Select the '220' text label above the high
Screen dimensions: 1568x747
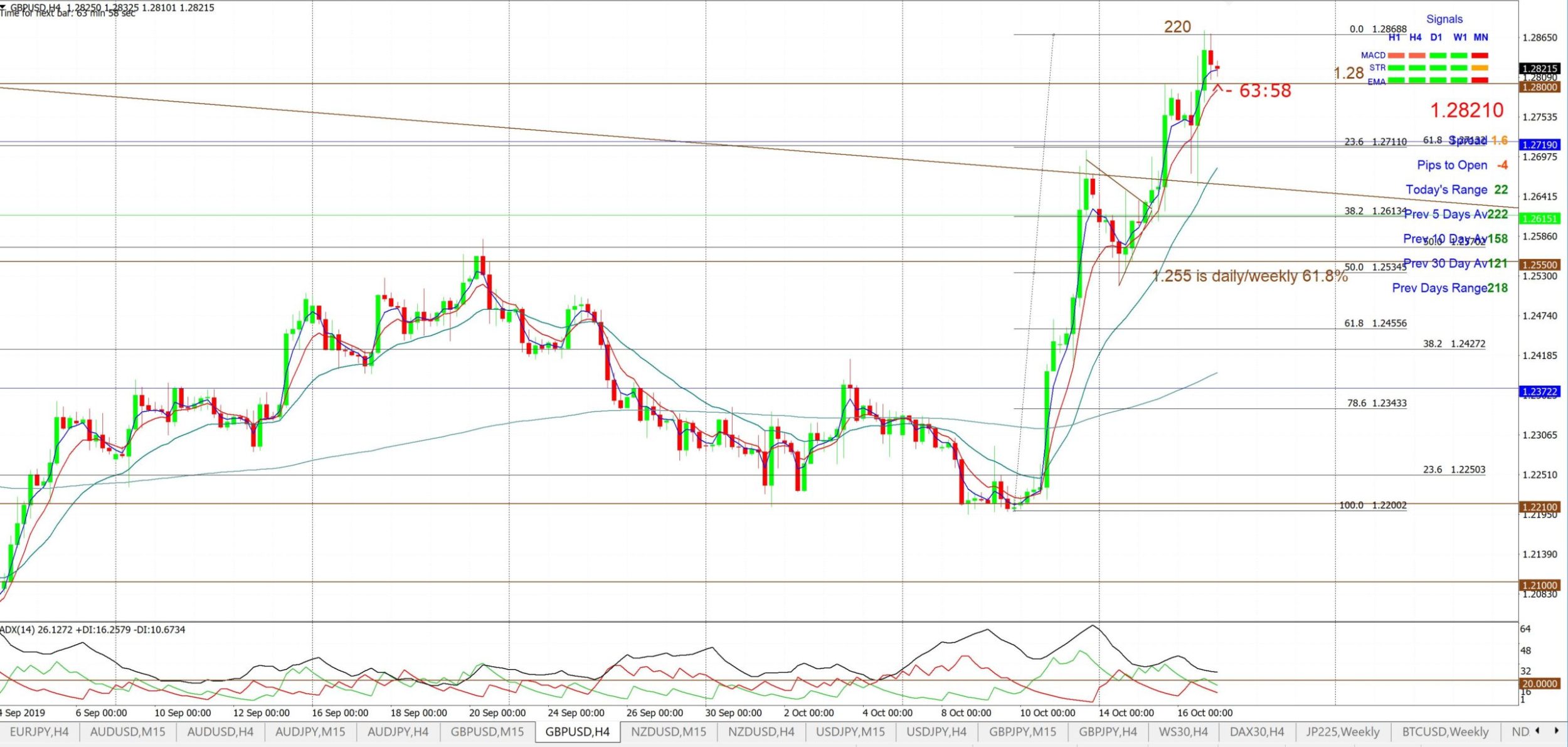(x=1177, y=27)
